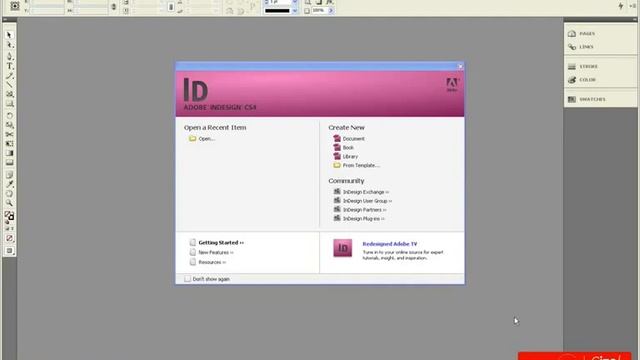This screenshot has width=640, height=360.
Task: Select the Direct Selection tool
Action: click(9, 45)
